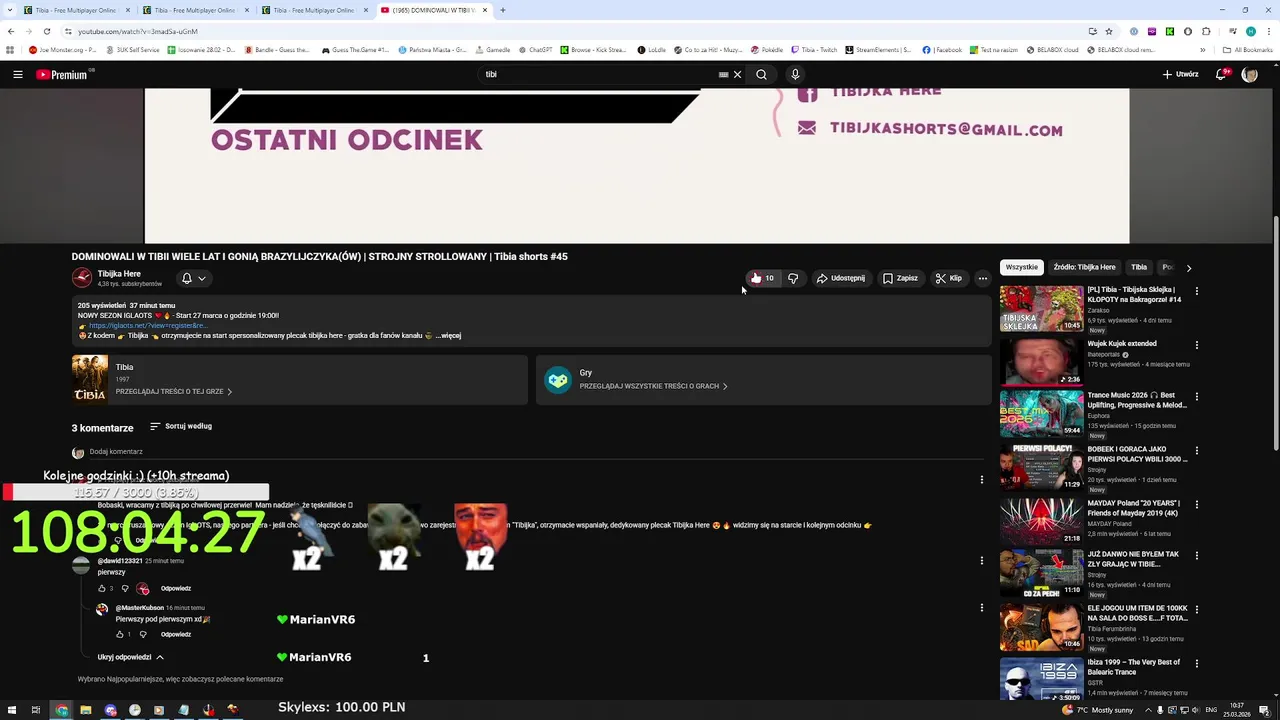Open subscription bell dropdown for Tibijka Here
1280x720 pixels.
click(193, 278)
